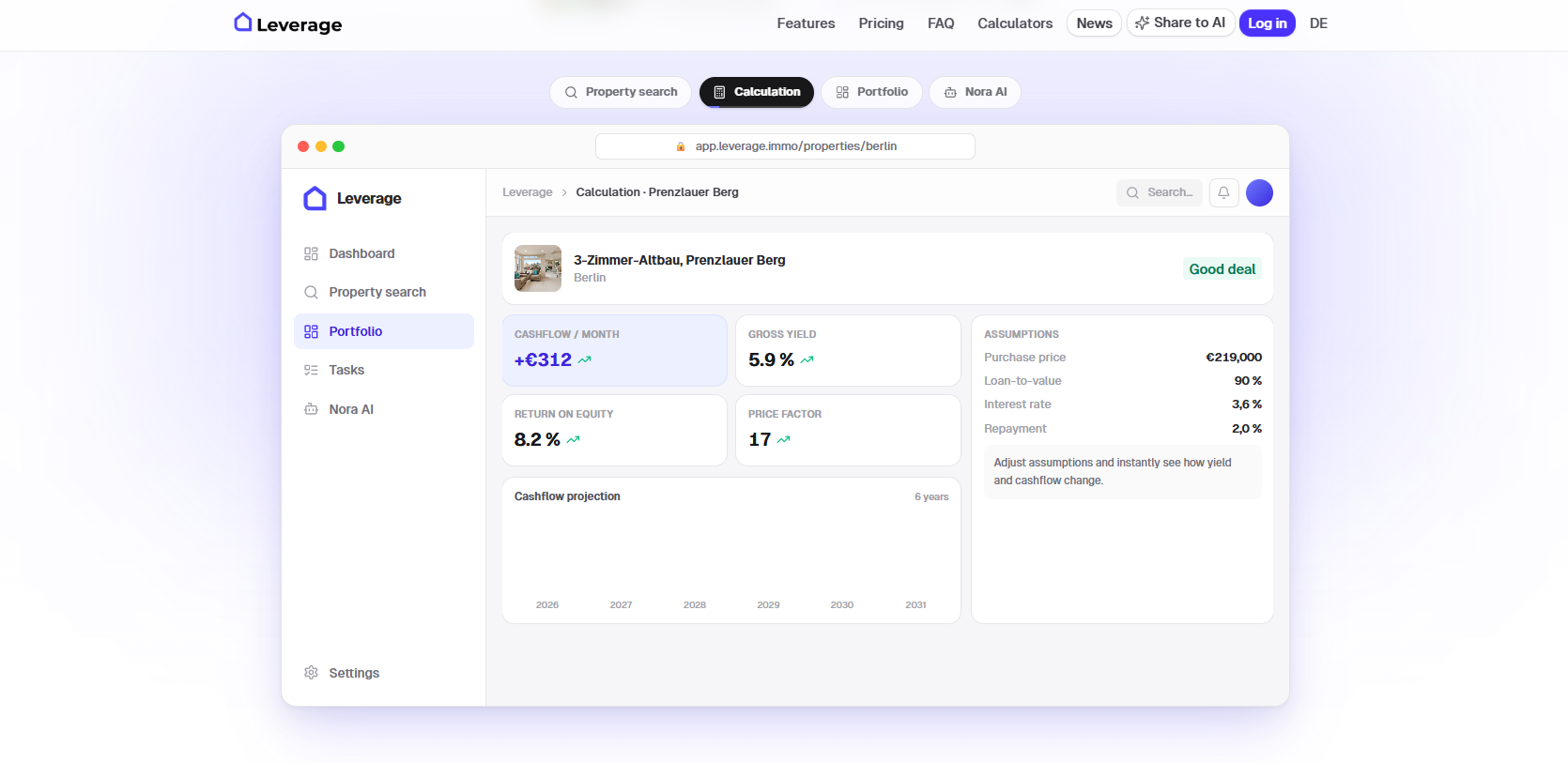Go to Pricing page
The height and width of the screenshot is (763, 1568).
click(x=881, y=23)
